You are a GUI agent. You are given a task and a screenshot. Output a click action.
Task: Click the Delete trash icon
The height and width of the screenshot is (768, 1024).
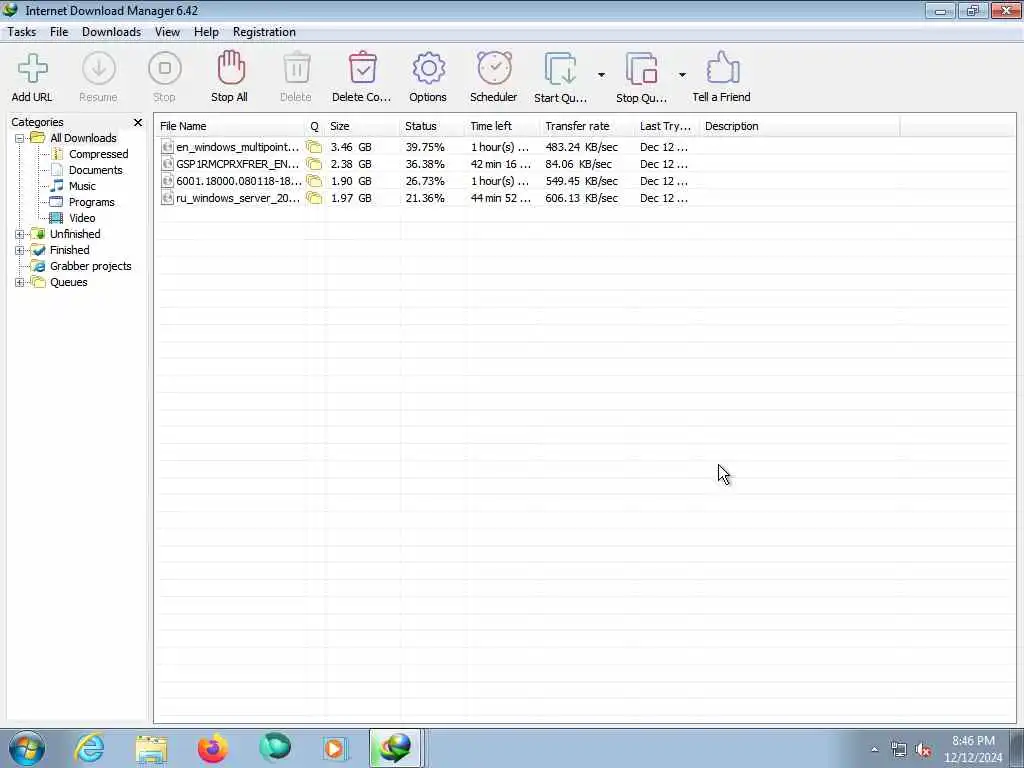[296, 68]
